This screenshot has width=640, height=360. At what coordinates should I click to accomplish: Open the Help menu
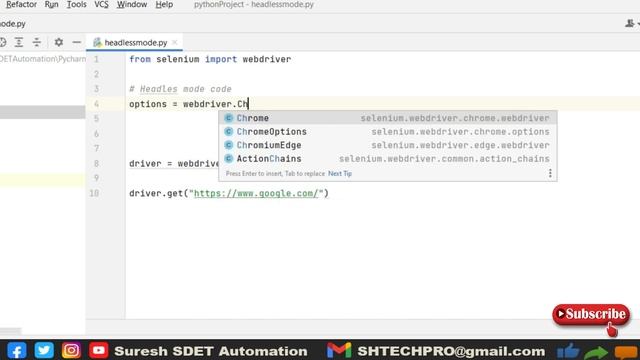tap(164, 5)
